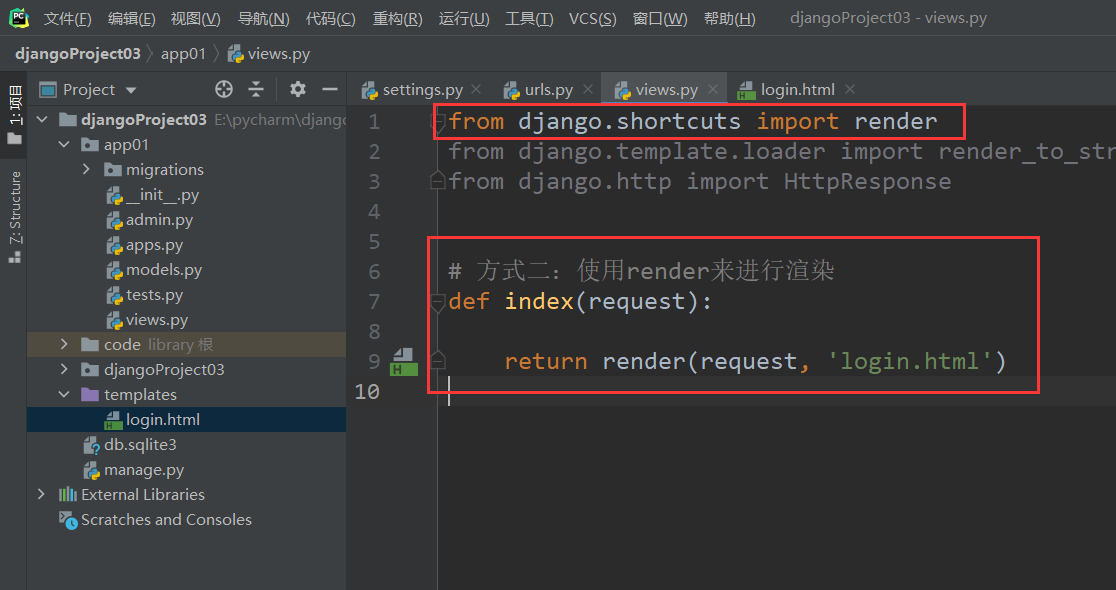Open the Project view dropdown
Viewport: 1116px width, 590px height.
(130, 90)
